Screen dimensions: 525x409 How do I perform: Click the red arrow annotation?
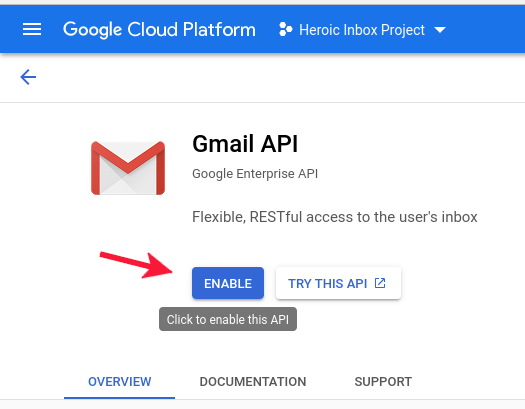[136, 265]
